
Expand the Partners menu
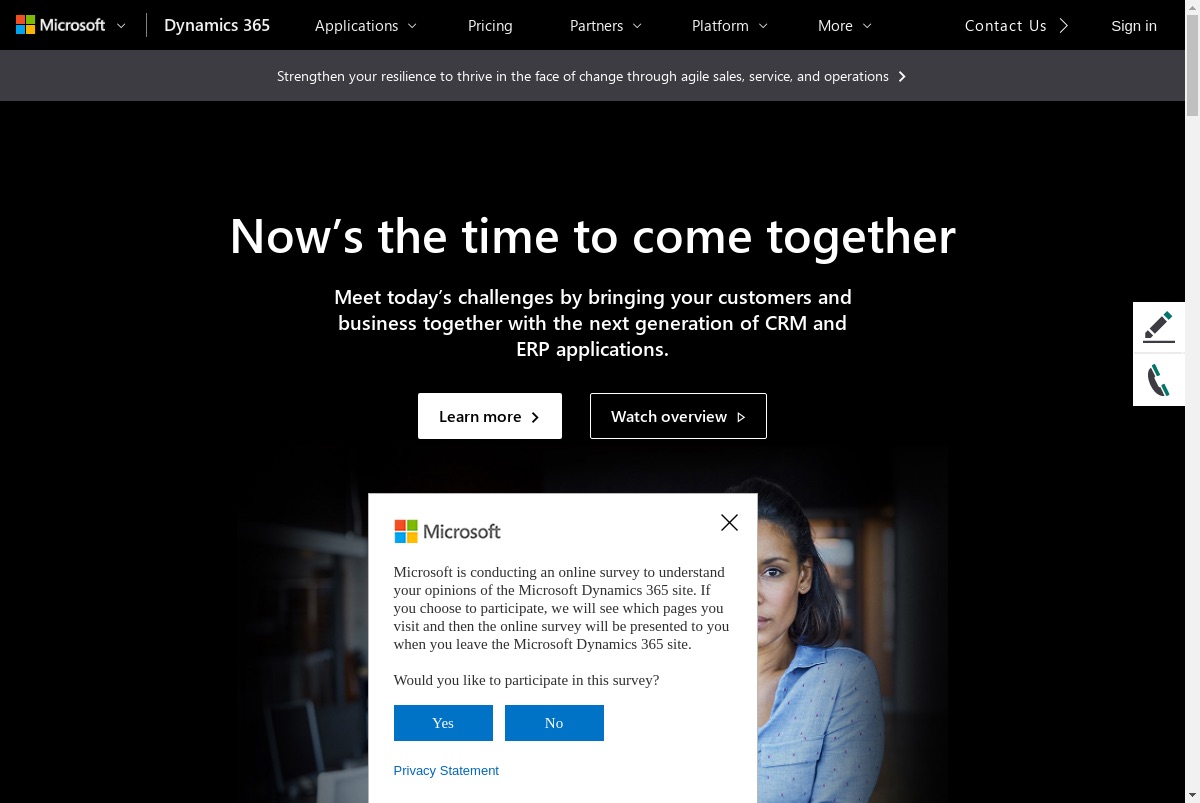point(606,26)
